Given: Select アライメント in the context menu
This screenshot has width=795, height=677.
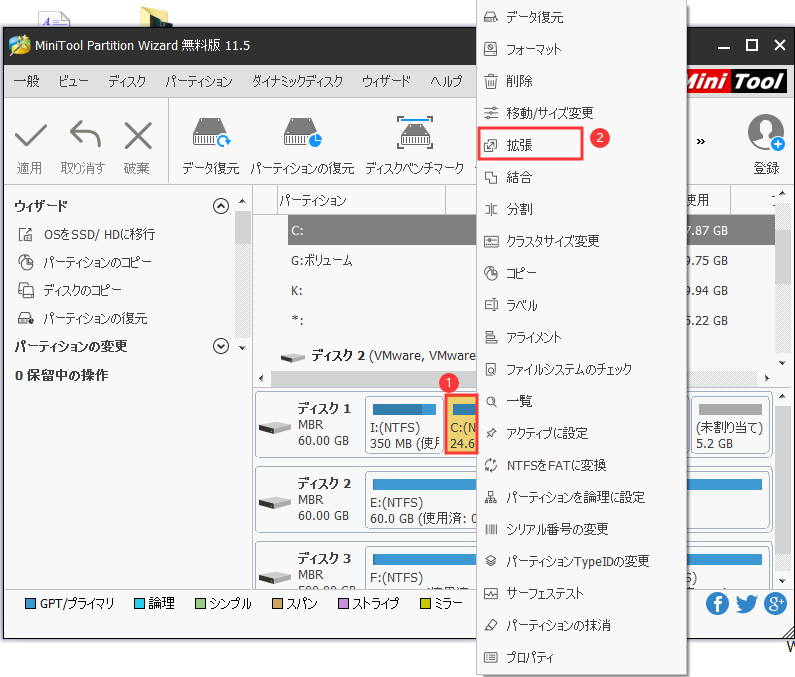Looking at the screenshot, I should [x=582, y=337].
